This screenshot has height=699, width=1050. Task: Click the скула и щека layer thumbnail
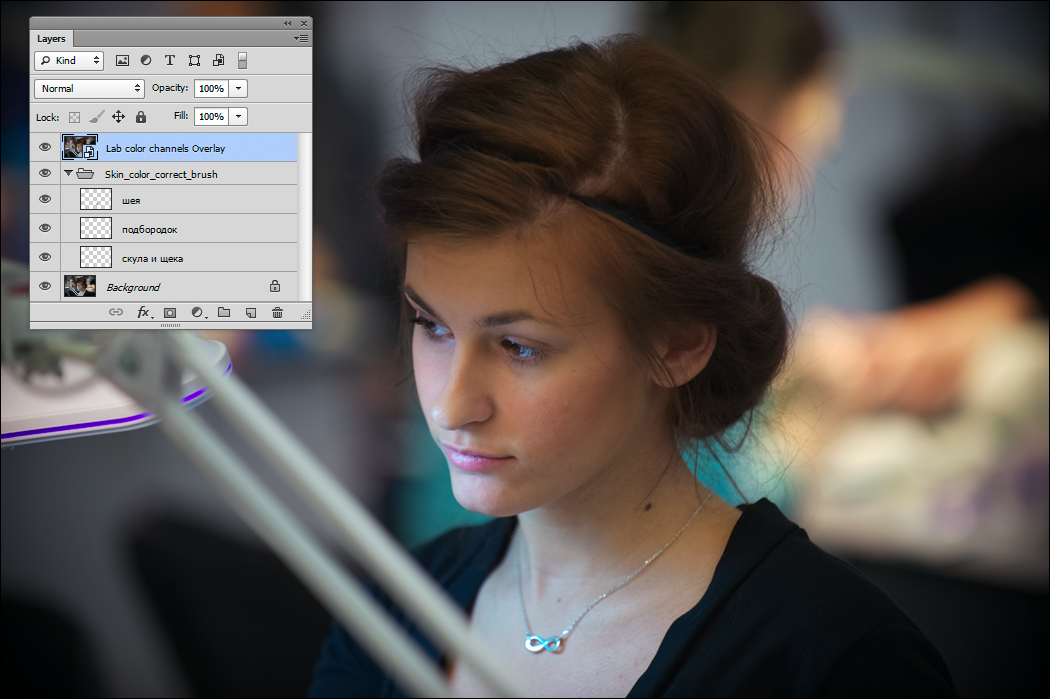tap(96, 257)
